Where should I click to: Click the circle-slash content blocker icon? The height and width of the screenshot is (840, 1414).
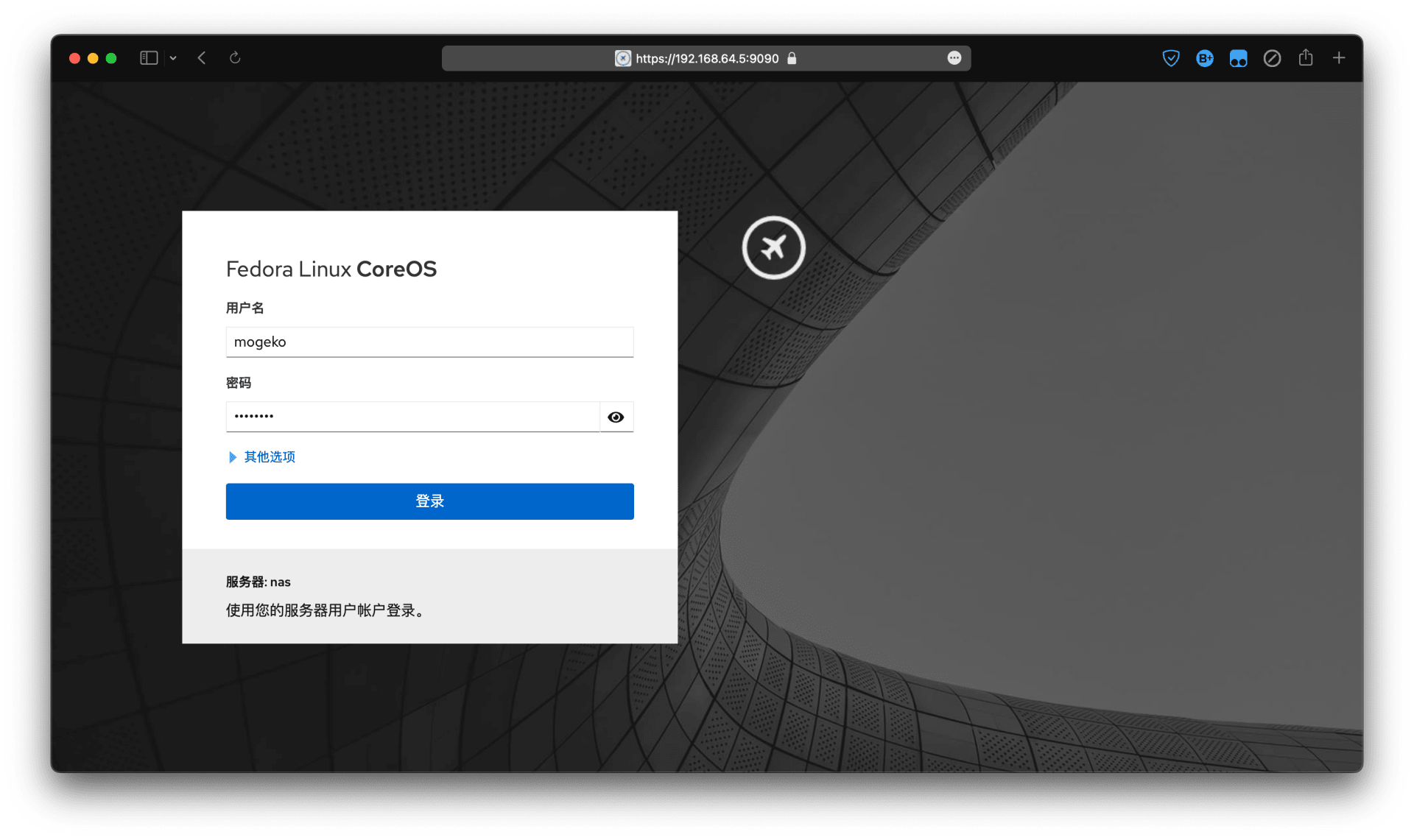point(1272,58)
